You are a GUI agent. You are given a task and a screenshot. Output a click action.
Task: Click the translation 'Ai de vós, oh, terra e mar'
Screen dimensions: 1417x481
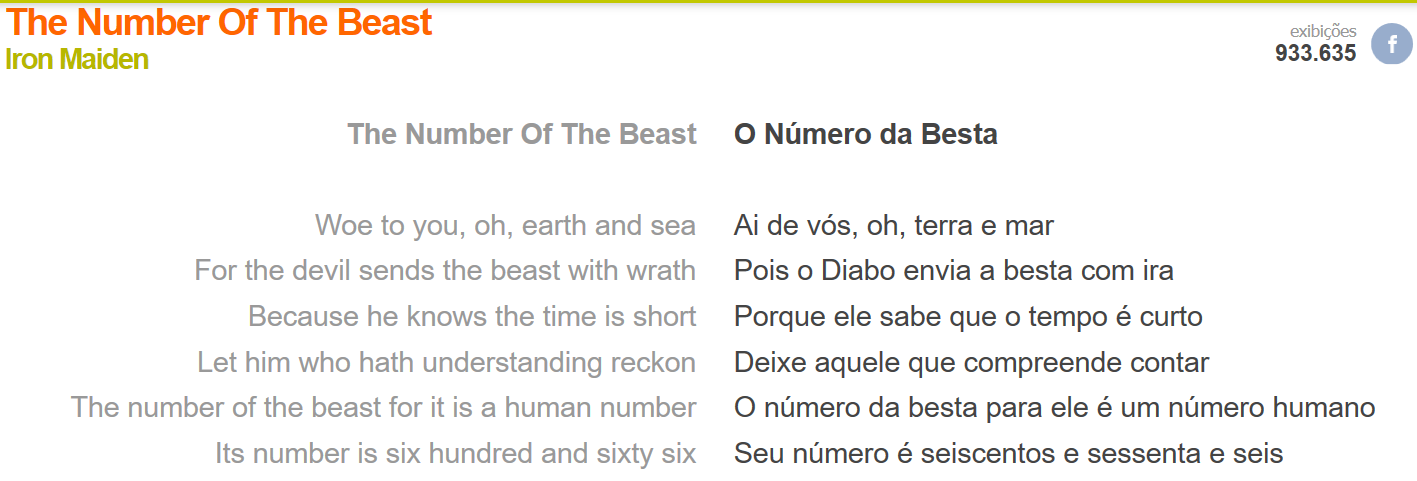(x=893, y=225)
